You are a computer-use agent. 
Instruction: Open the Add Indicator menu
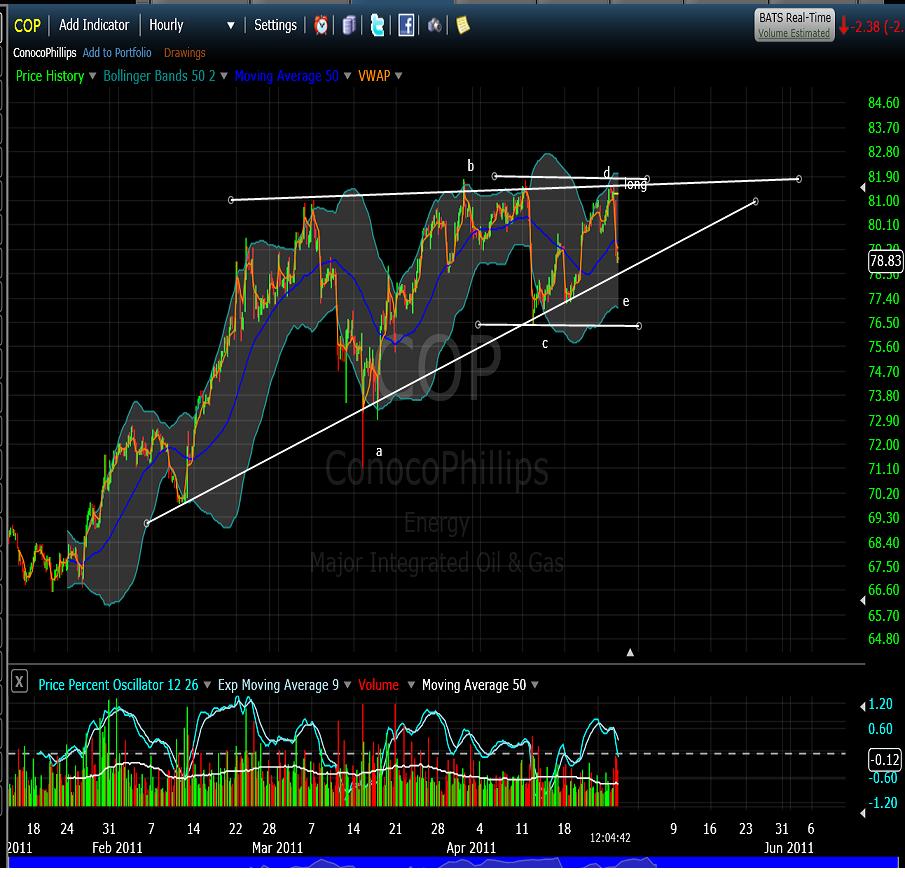pyautogui.click(x=95, y=25)
